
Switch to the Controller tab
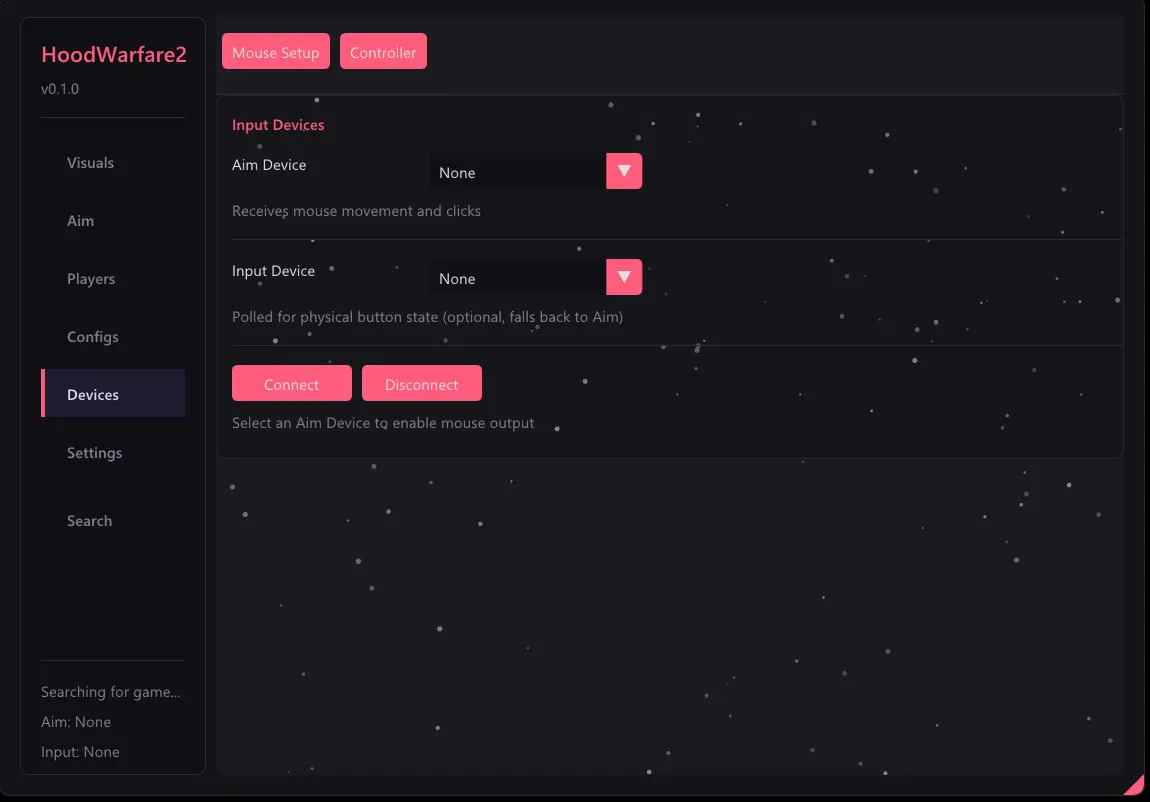383,51
